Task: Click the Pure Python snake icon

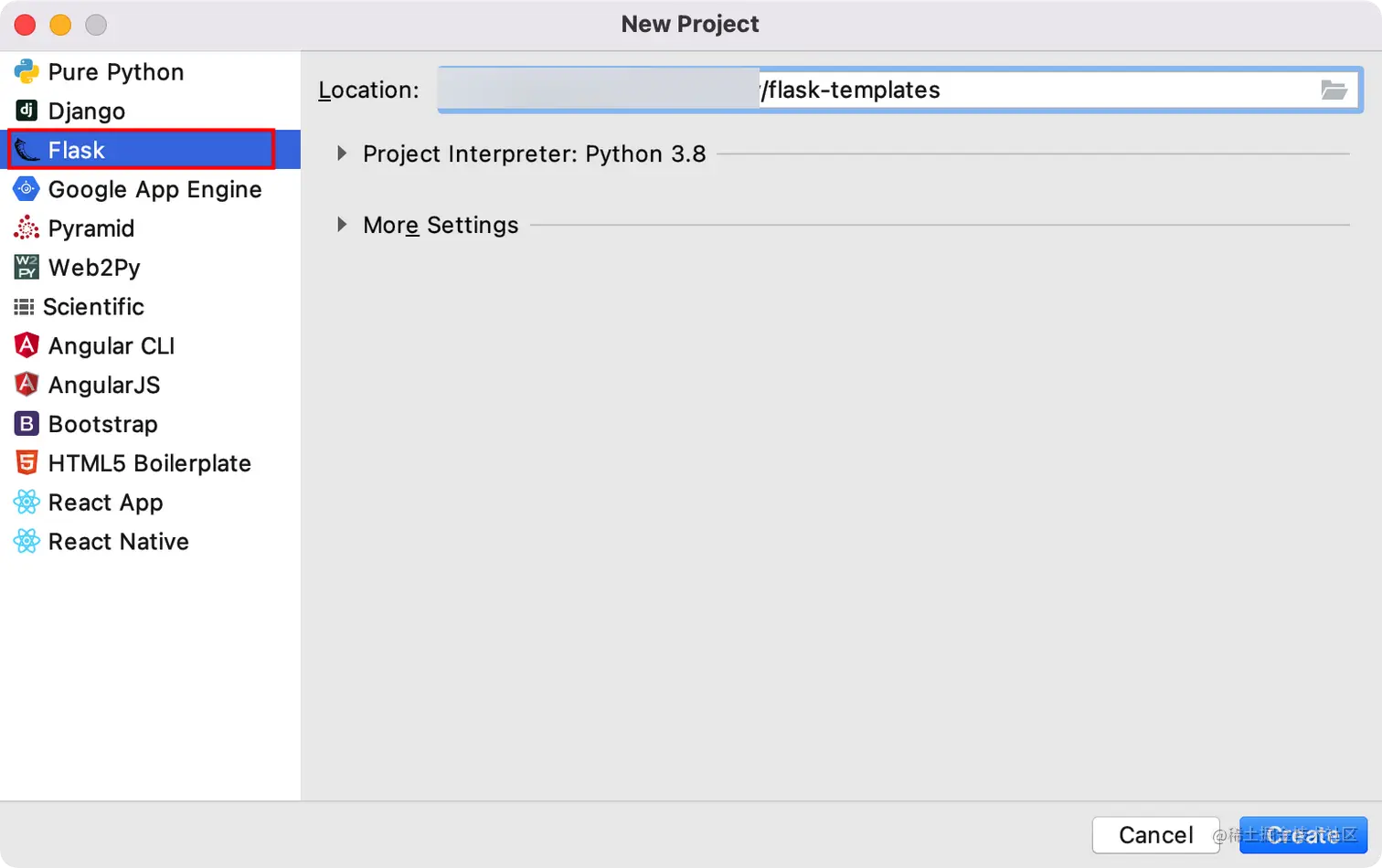Action: click(x=27, y=71)
